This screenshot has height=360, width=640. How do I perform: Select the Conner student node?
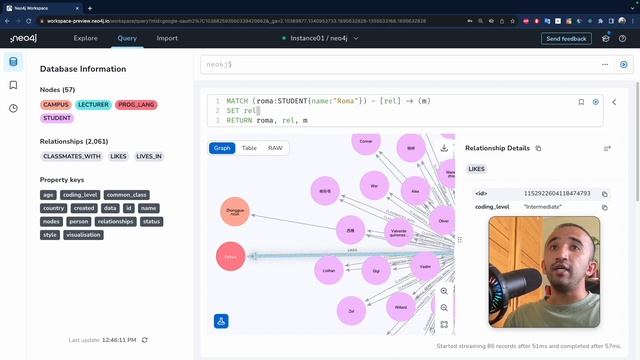(x=366, y=142)
